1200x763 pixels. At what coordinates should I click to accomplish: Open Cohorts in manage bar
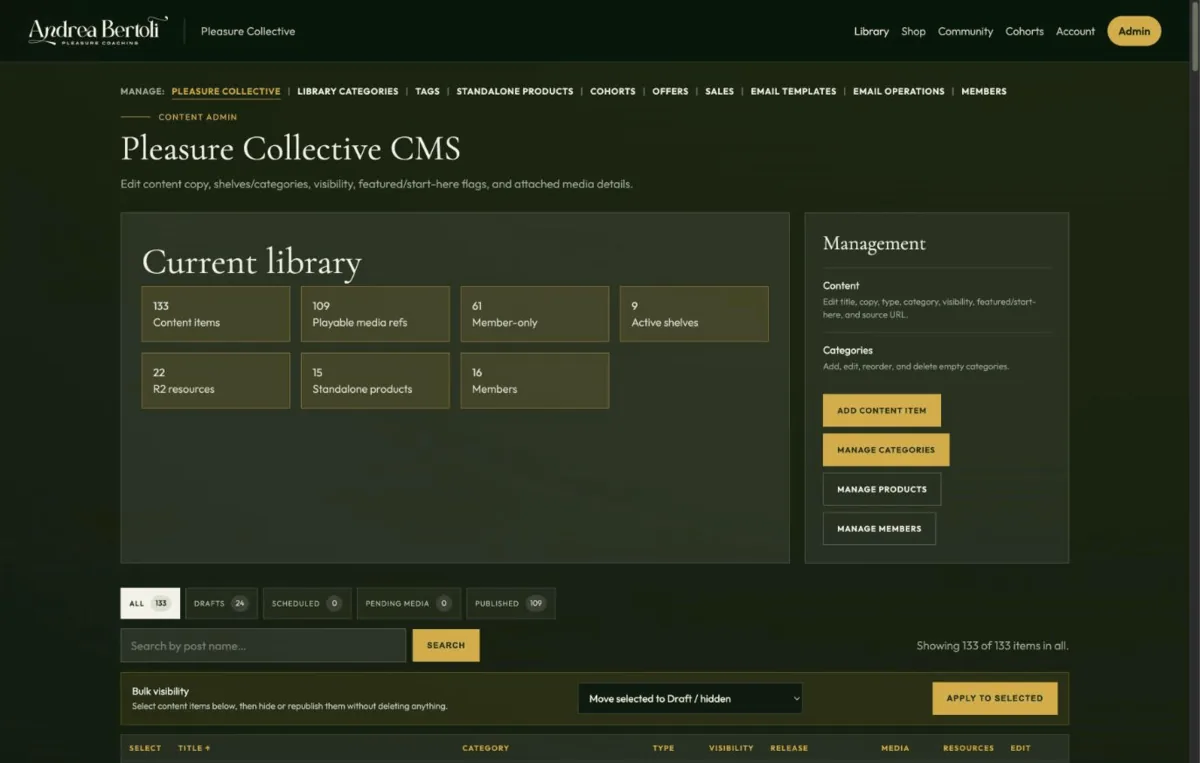(612, 91)
